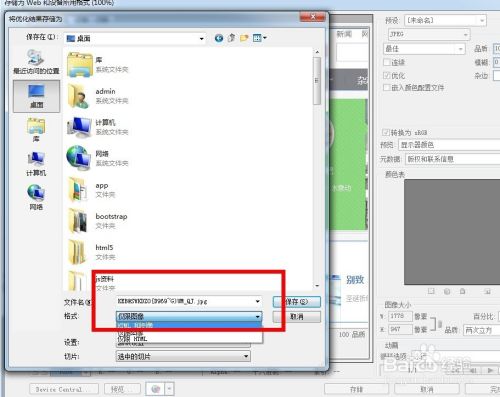Click the 保存 button

click(297, 302)
